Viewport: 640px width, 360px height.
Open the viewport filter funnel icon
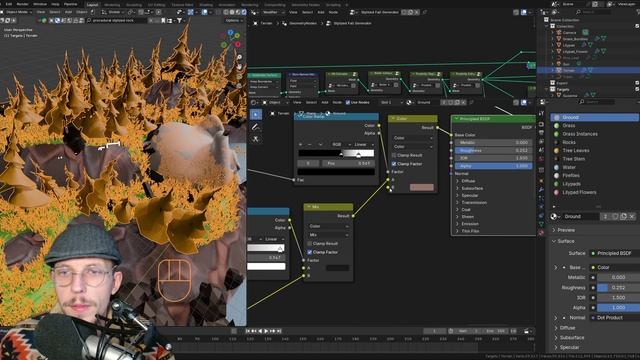click(179, 20)
